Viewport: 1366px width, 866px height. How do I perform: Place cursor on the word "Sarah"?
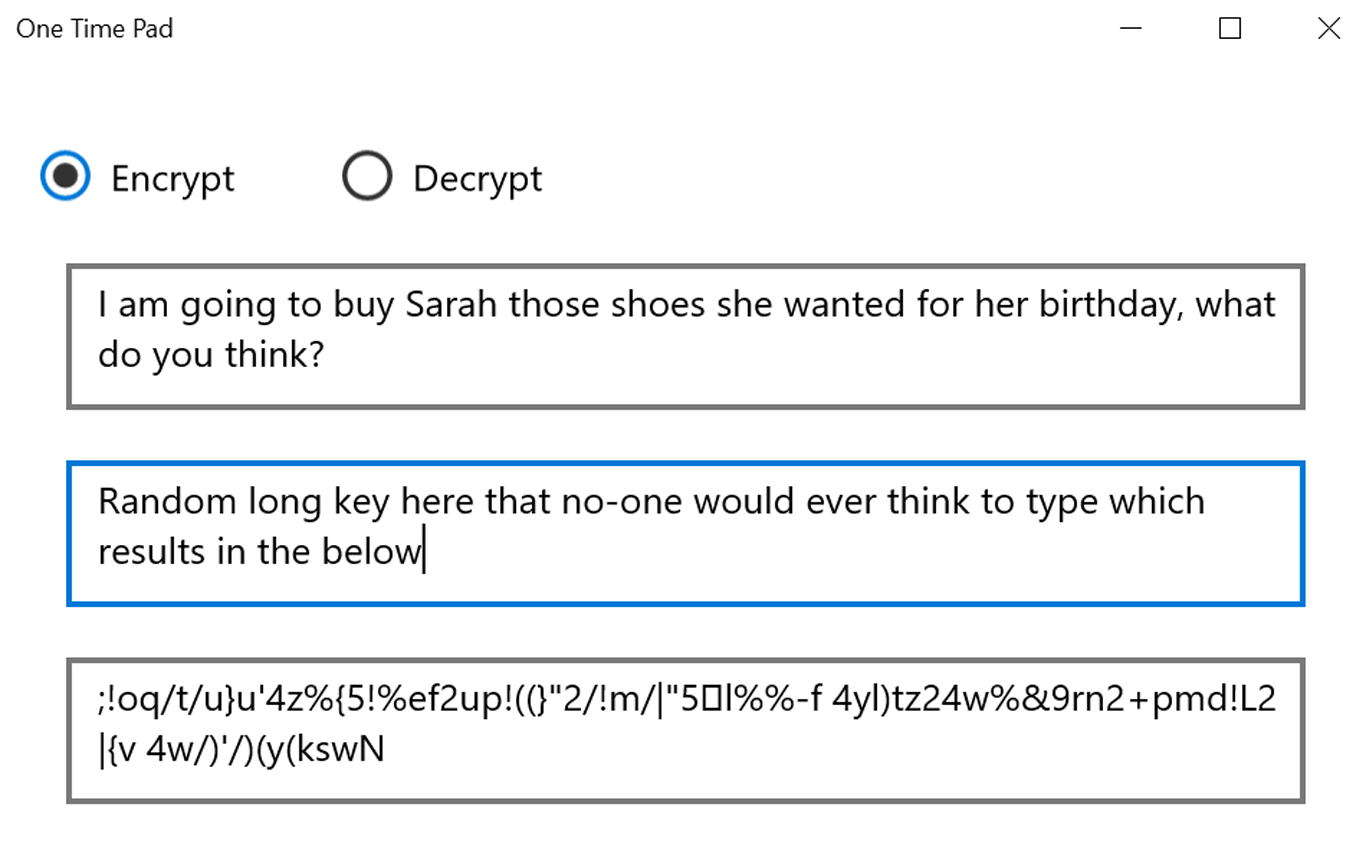(451, 304)
